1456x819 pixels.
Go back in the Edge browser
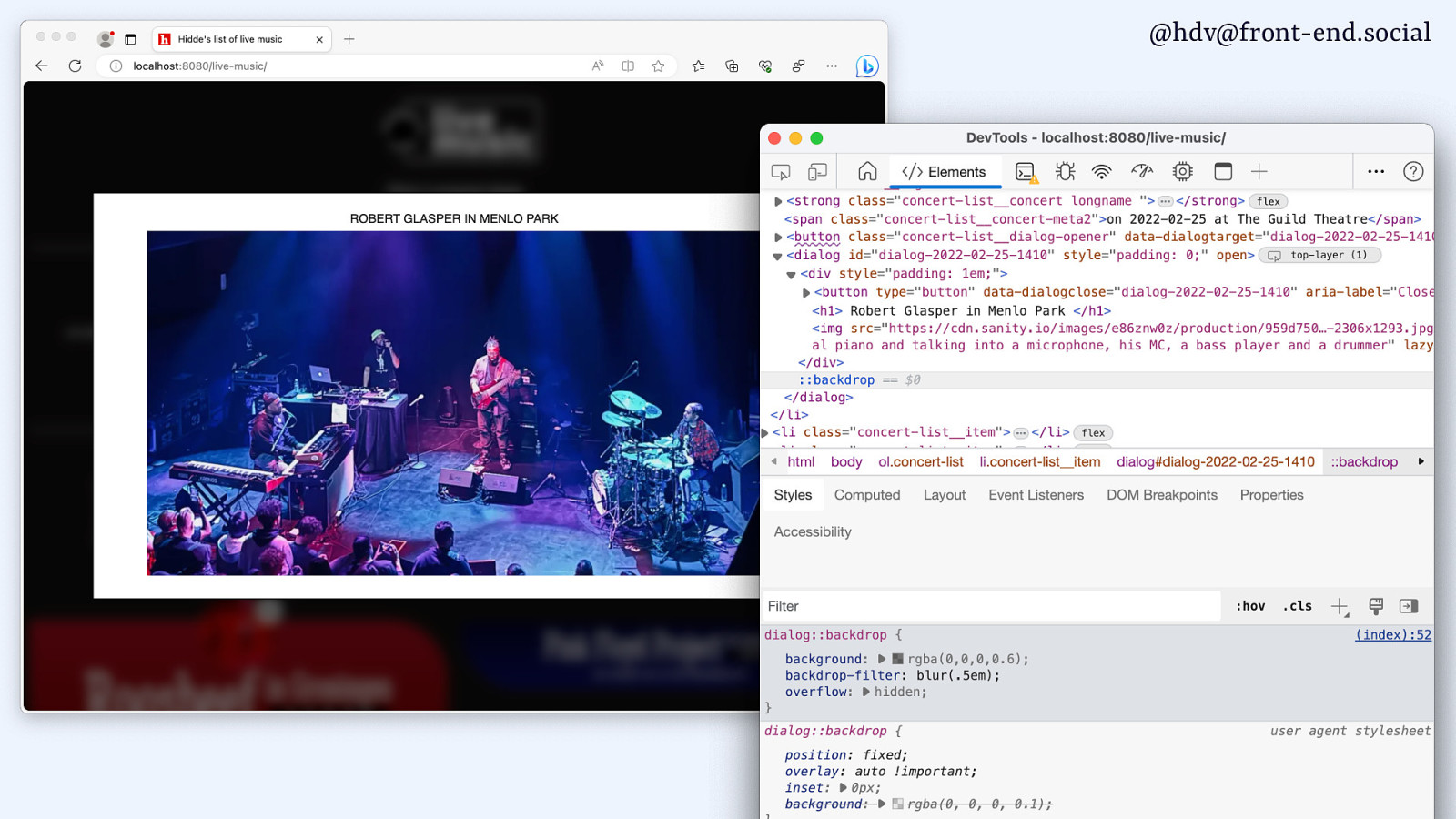[x=41, y=66]
